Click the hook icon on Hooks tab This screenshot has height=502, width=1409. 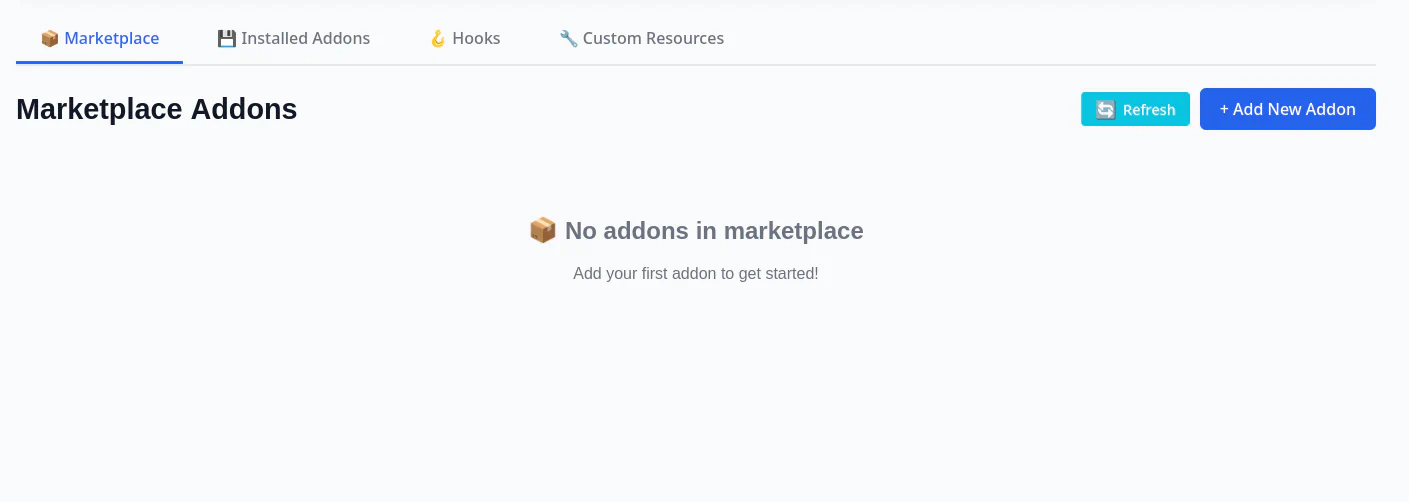(x=438, y=39)
